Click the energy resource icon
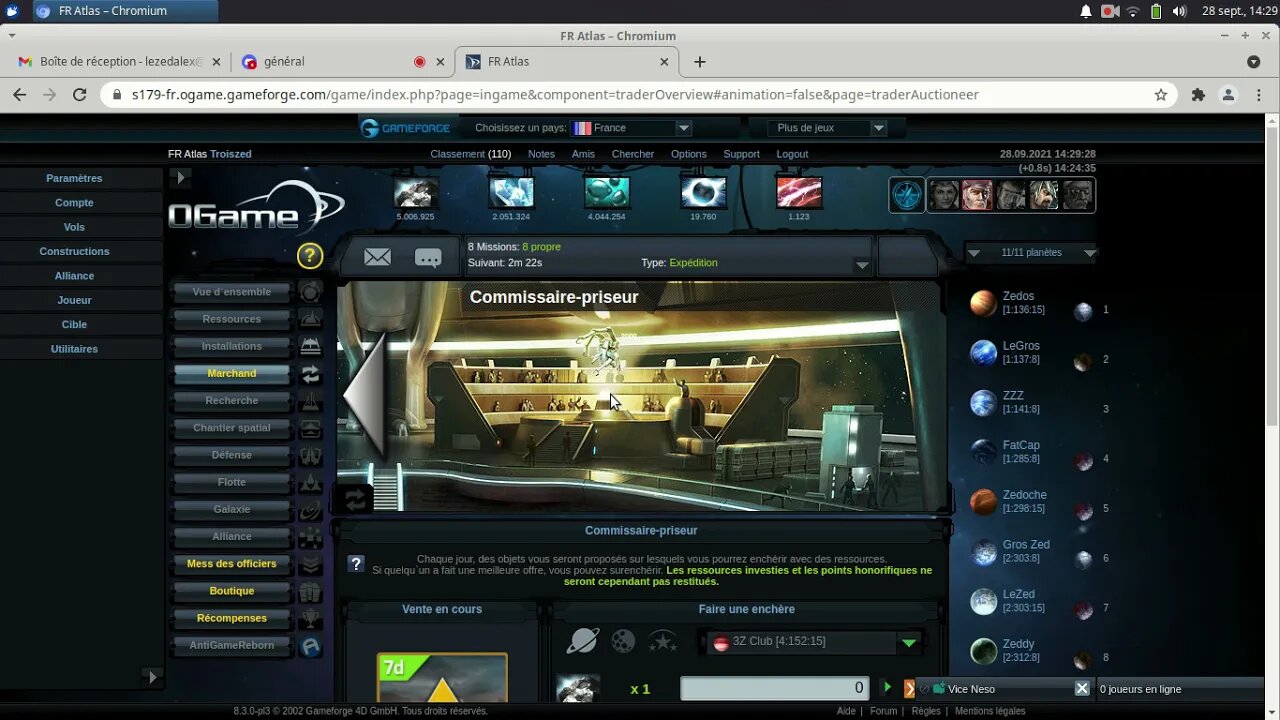This screenshot has width=1280, height=720. (x=703, y=192)
